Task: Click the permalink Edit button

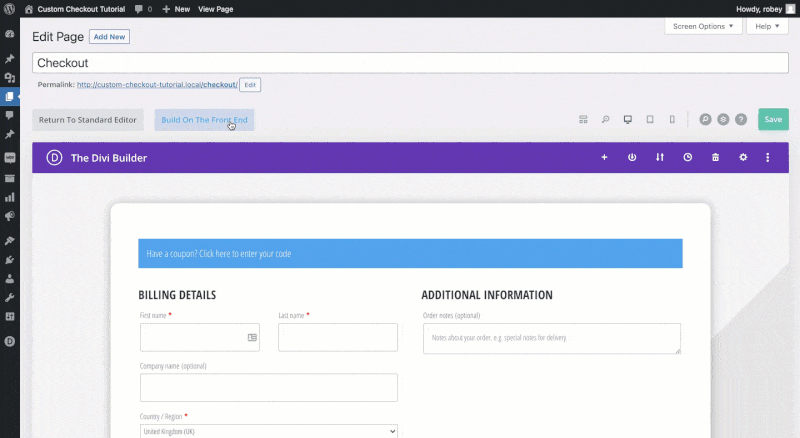Action: pos(250,85)
